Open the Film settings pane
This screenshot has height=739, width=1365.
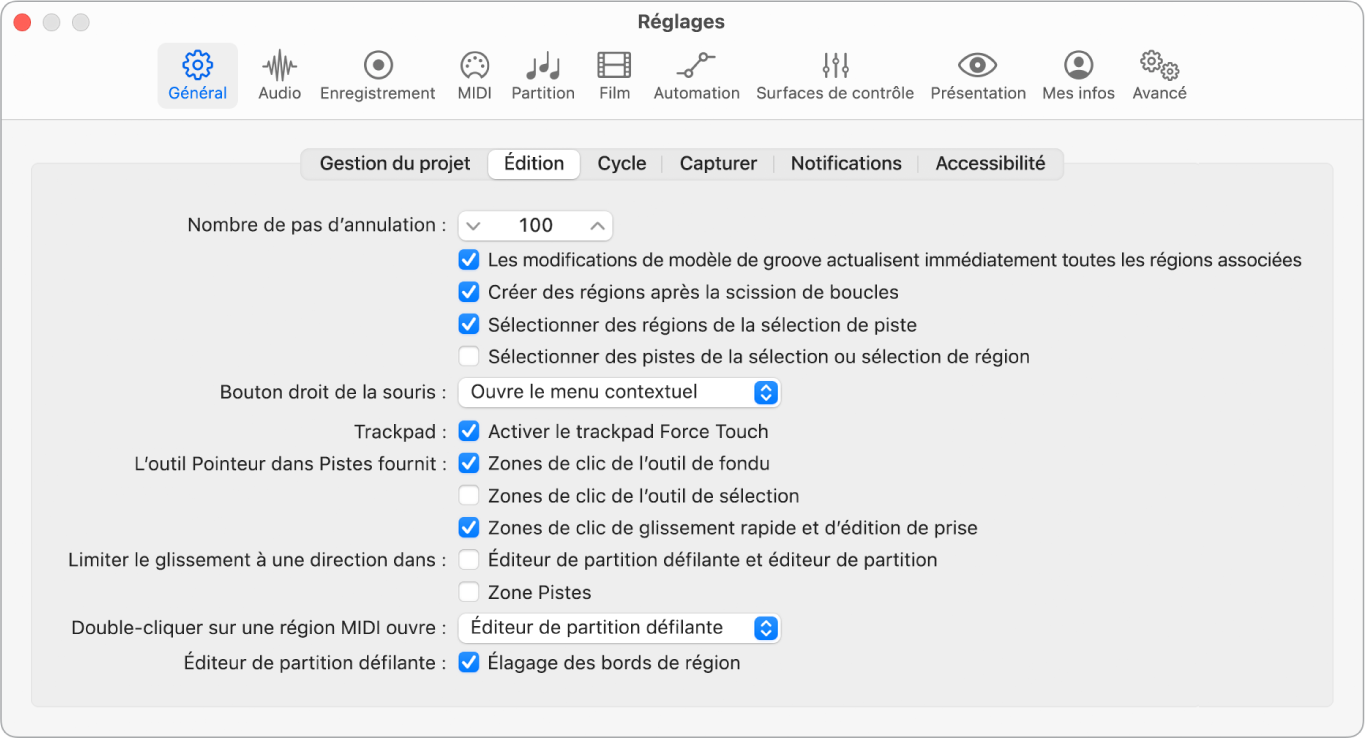pos(614,75)
